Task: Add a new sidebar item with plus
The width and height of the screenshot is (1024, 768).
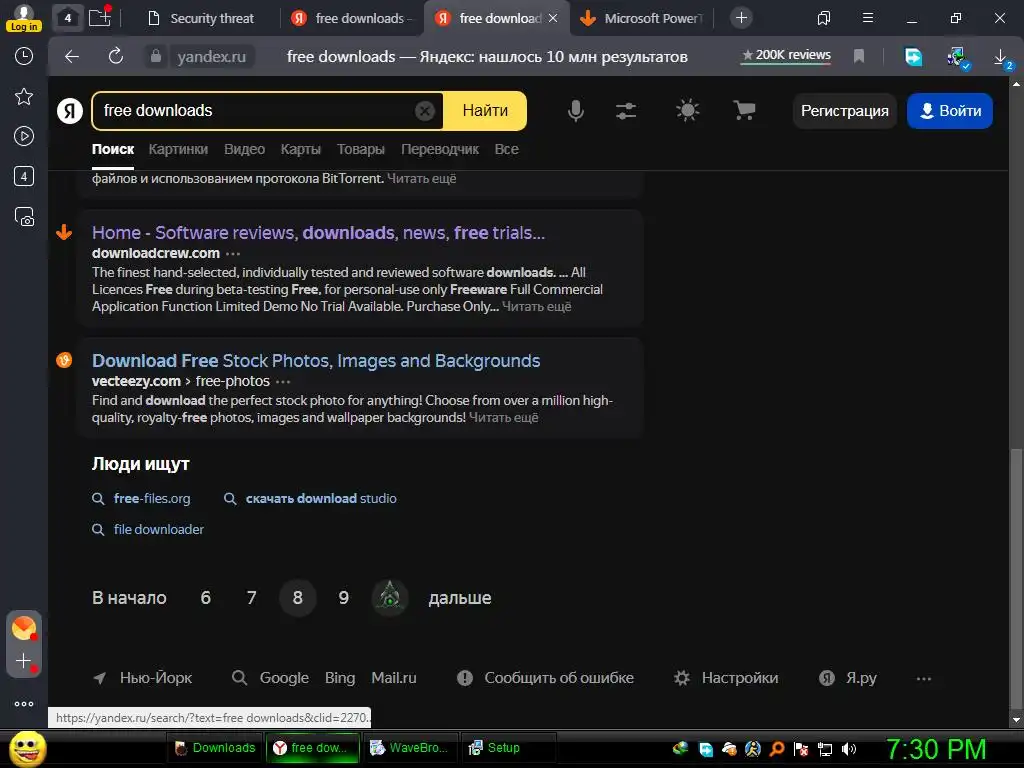Action: pos(24,661)
